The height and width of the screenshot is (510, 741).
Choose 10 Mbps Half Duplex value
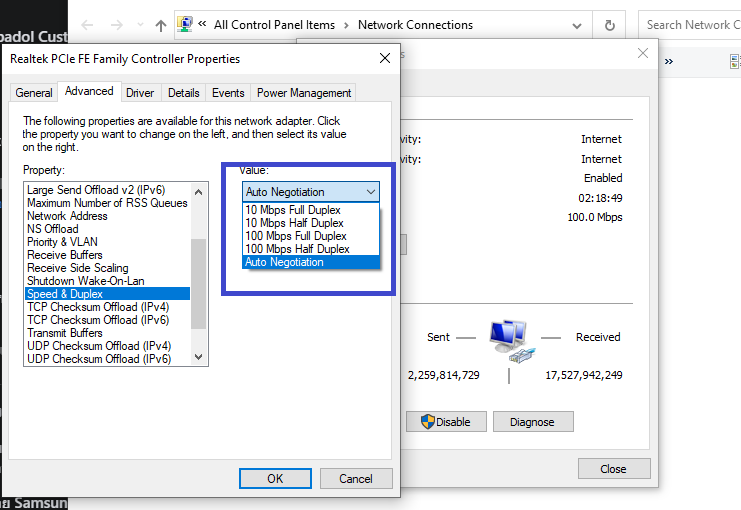[x=311, y=223]
